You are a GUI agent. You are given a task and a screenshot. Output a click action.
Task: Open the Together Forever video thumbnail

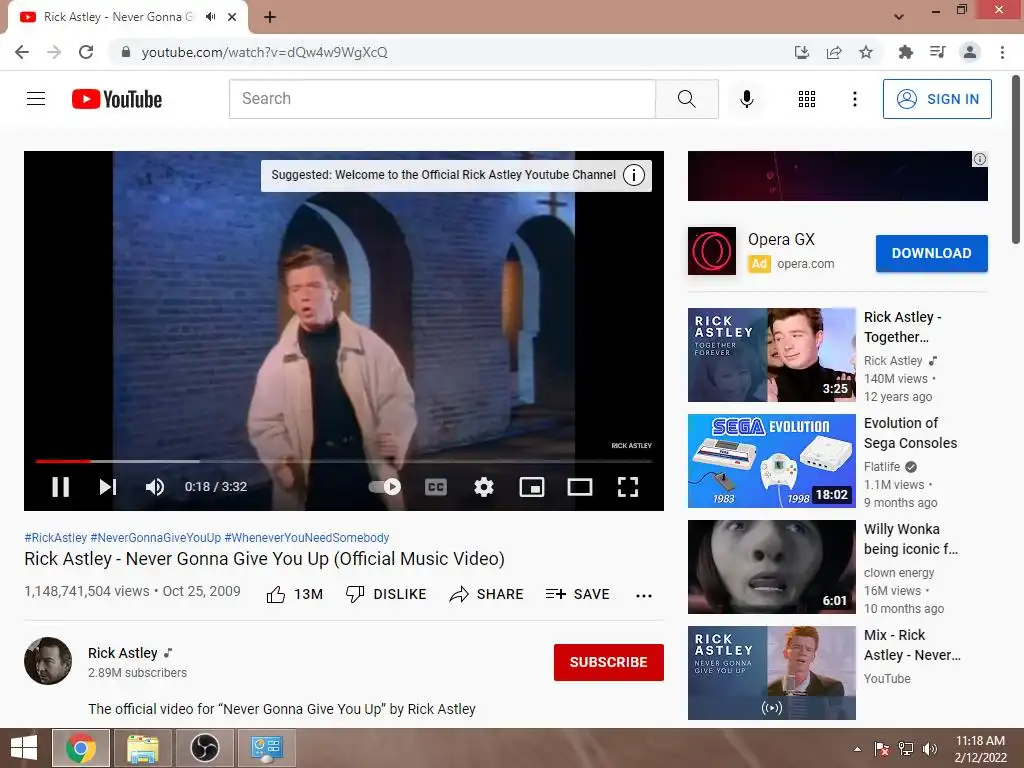771,355
